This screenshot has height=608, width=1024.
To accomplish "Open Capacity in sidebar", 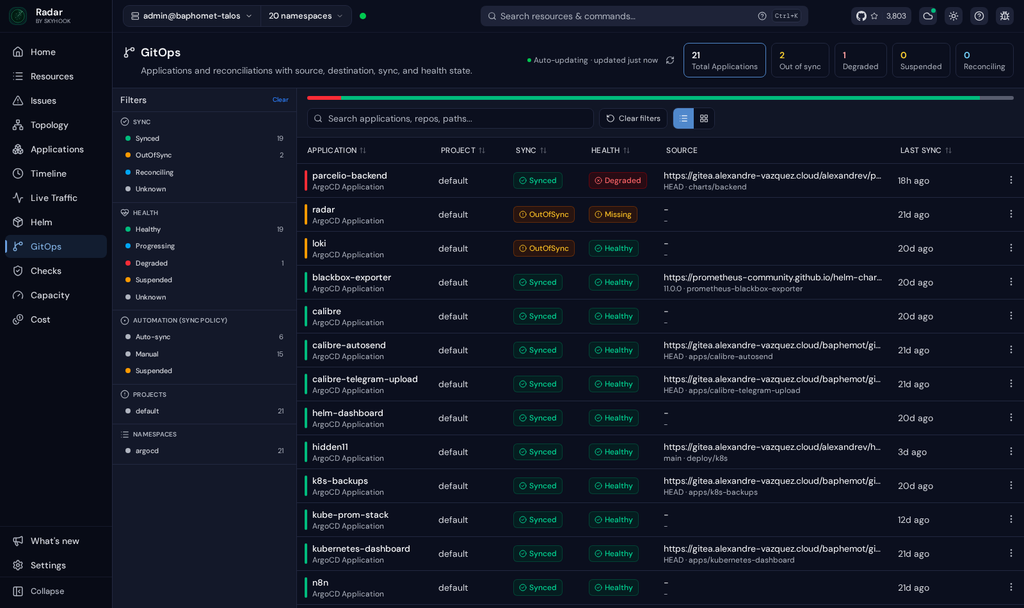I will [x=56, y=295].
